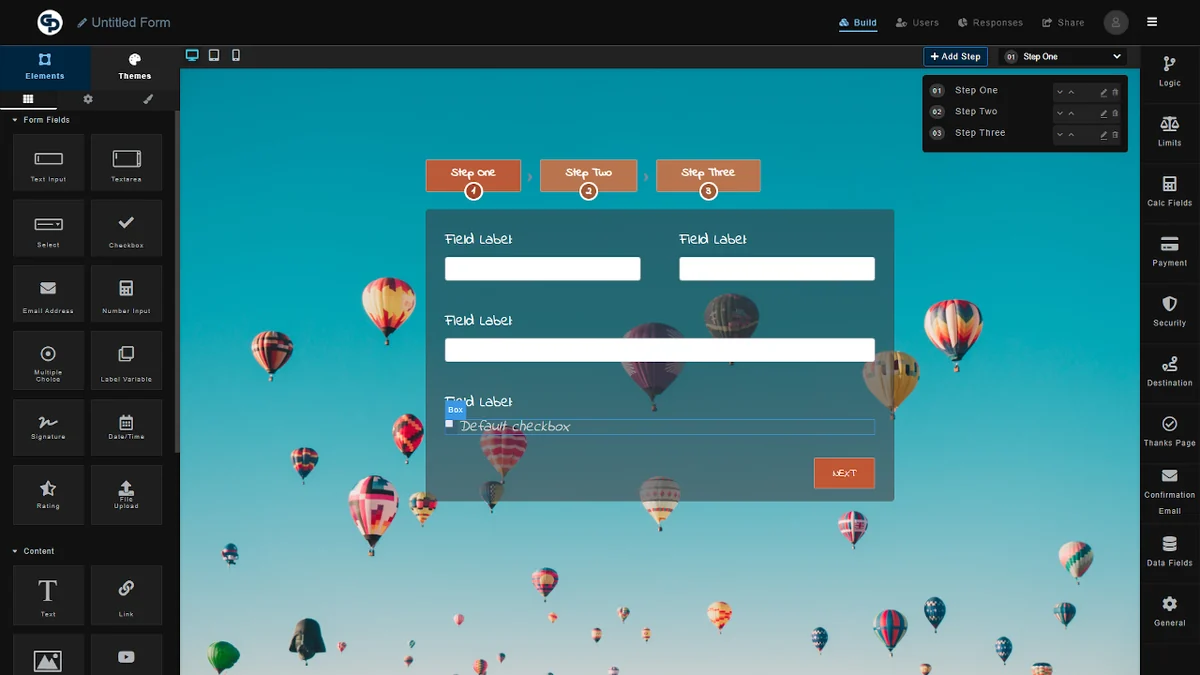Image resolution: width=1200 pixels, height=675 pixels.
Task: Choose the File Upload element
Action: (126, 493)
